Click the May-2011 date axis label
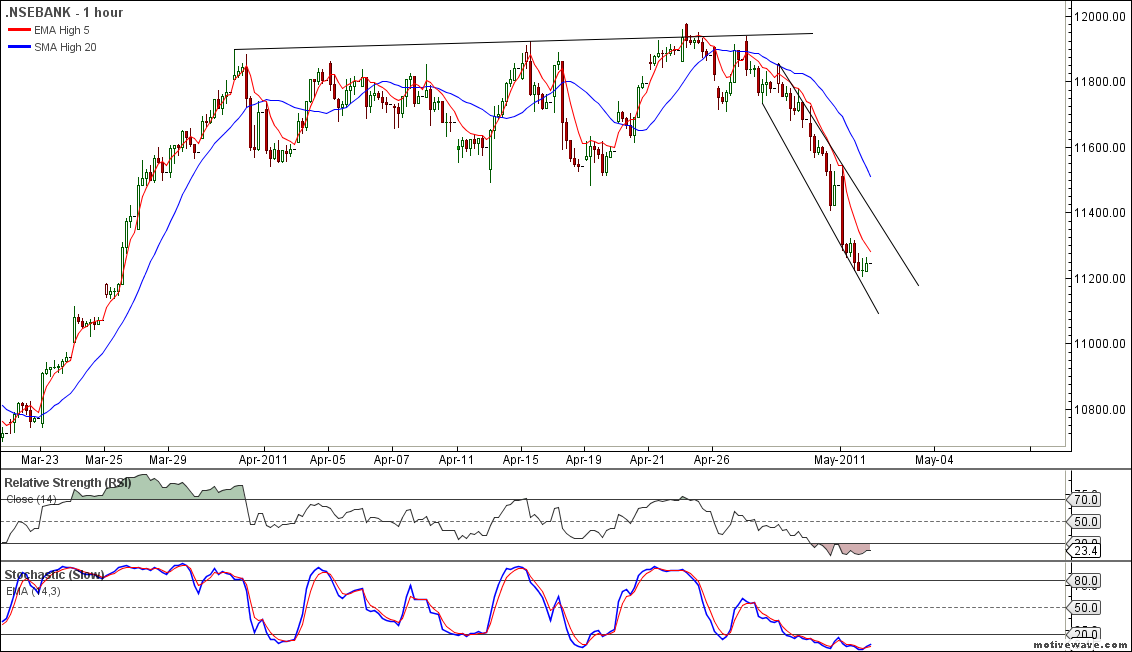This screenshot has width=1132, height=652. click(840, 460)
